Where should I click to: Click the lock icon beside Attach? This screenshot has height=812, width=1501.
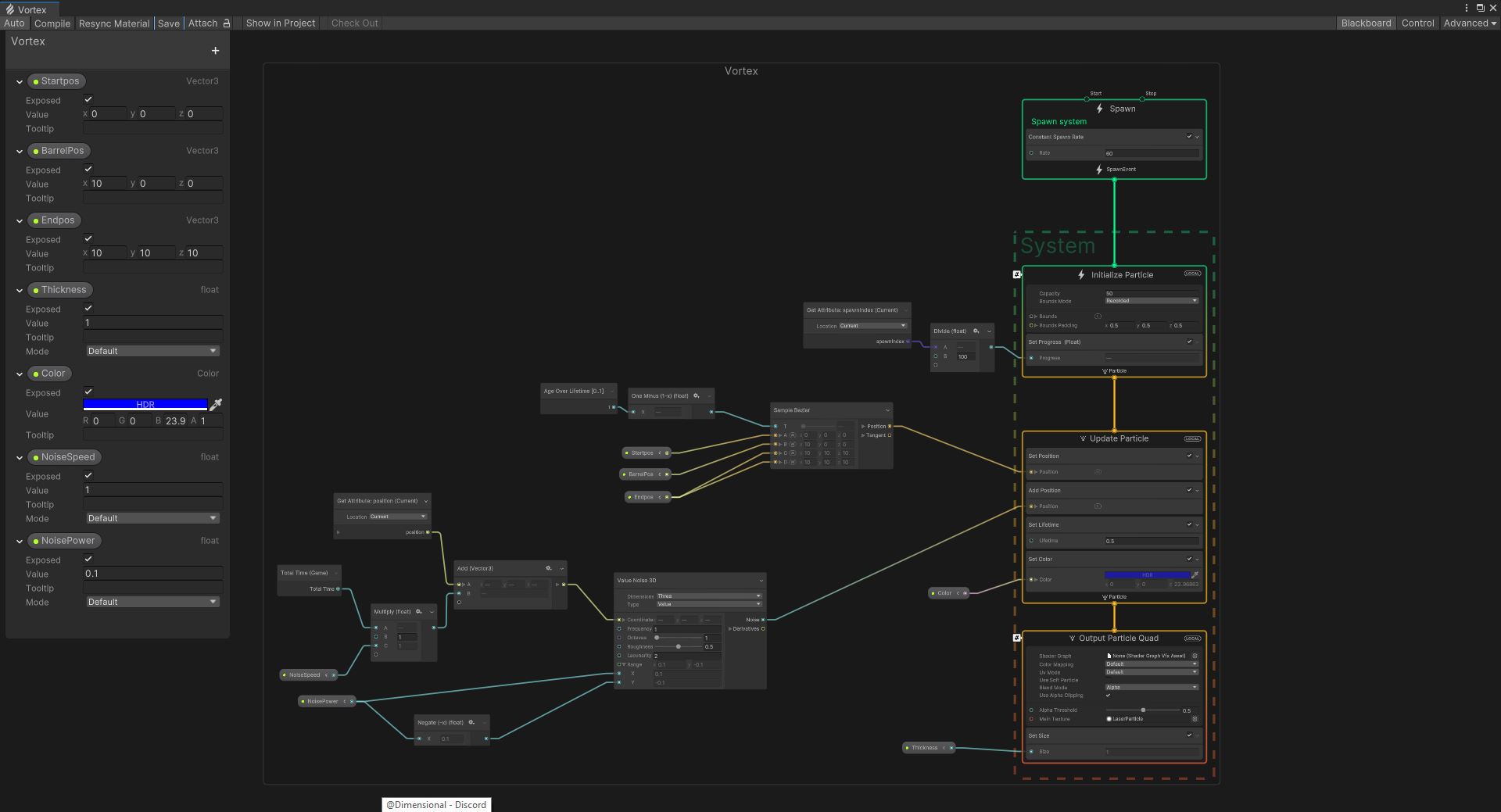pos(227,23)
